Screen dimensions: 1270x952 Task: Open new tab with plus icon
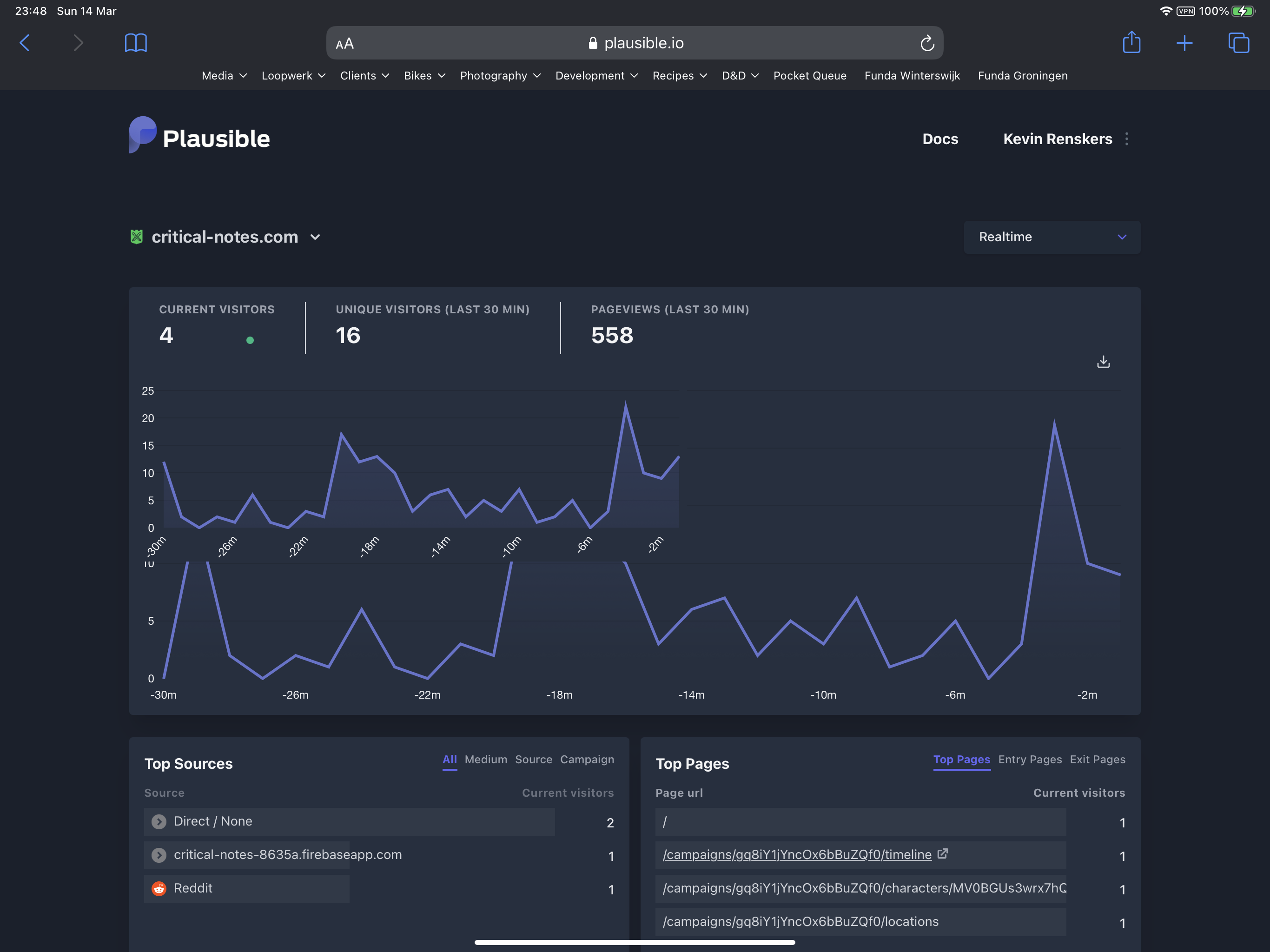tap(1184, 43)
